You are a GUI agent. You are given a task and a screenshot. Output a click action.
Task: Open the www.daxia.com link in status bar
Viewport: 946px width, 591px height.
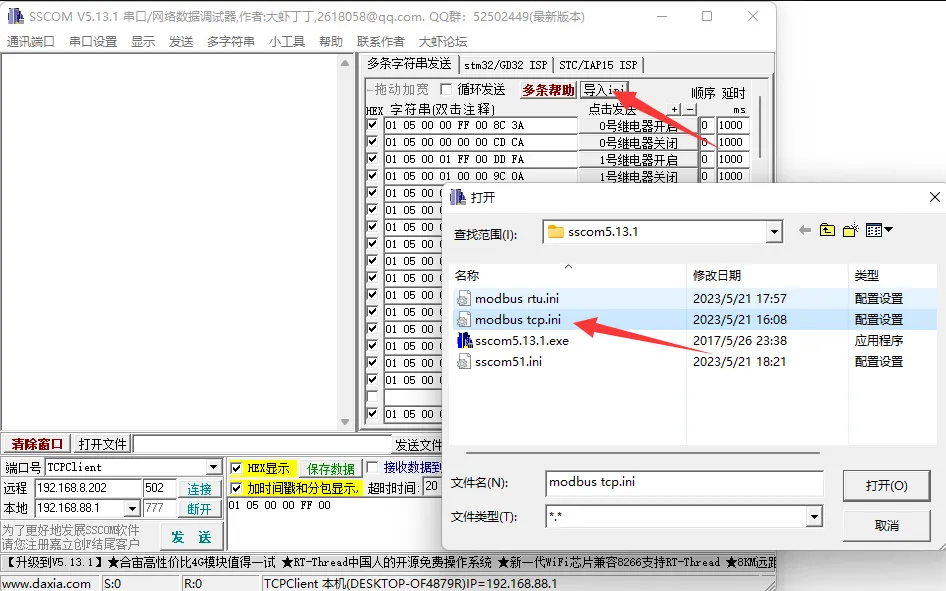47,580
